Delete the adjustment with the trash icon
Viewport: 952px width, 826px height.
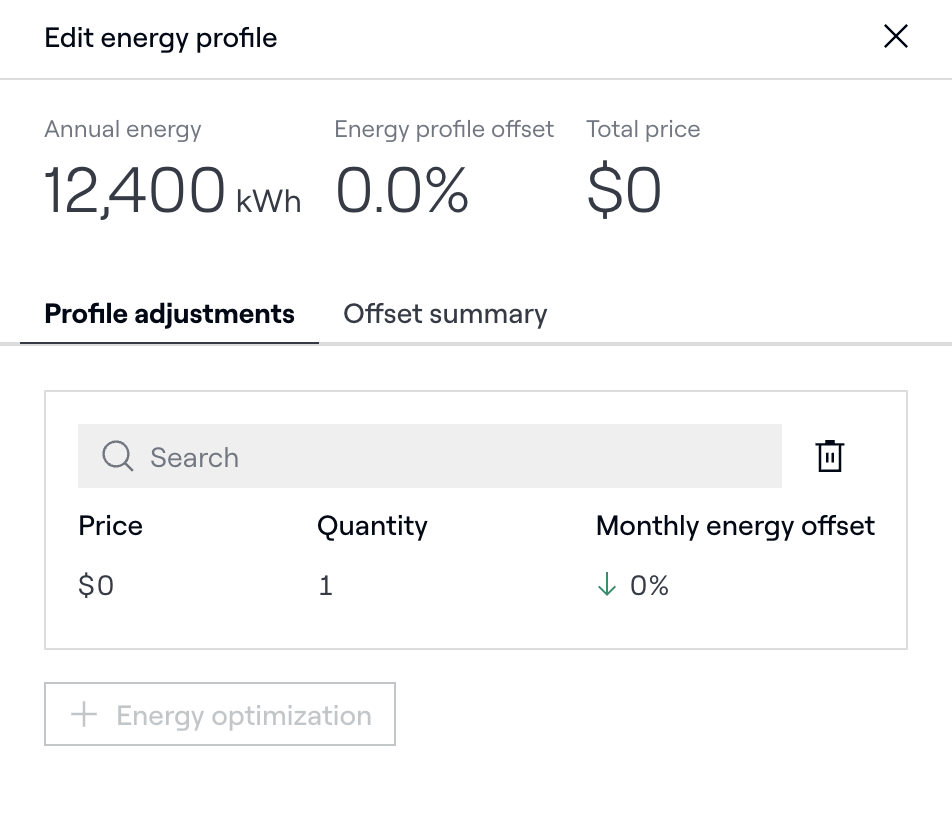(x=829, y=456)
